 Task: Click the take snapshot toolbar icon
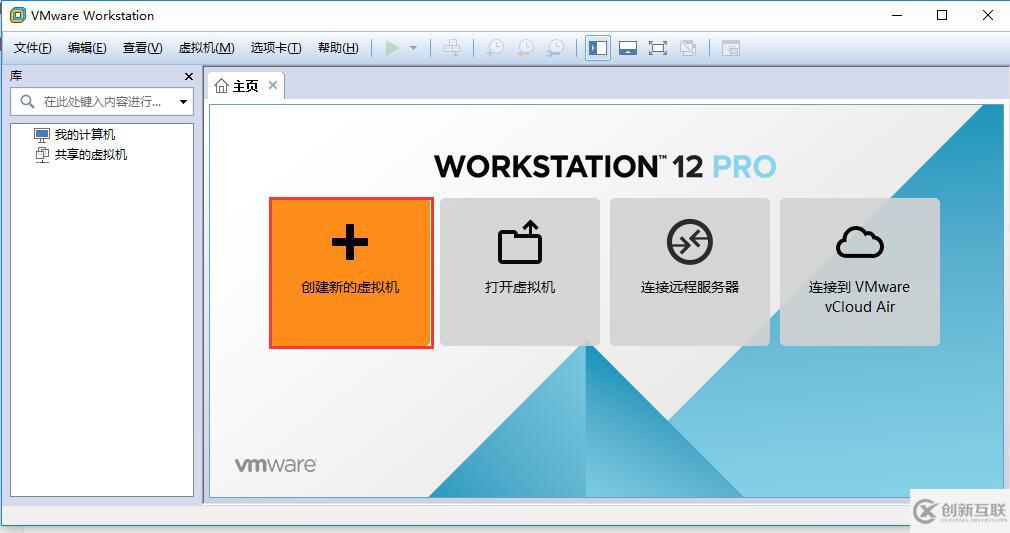click(495, 48)
